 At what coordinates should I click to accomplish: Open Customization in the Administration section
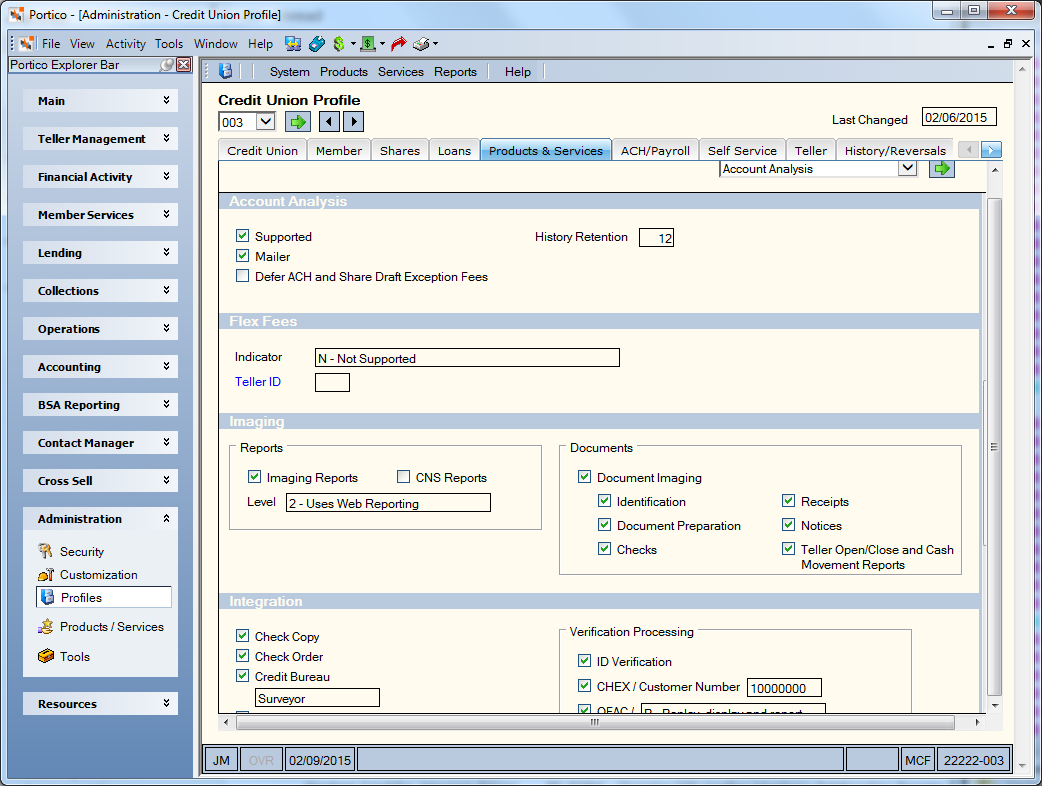pos(98,575)
